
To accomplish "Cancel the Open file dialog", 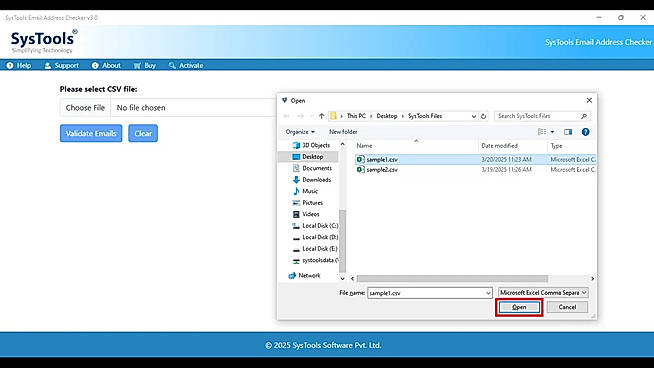I will [567, 307].
